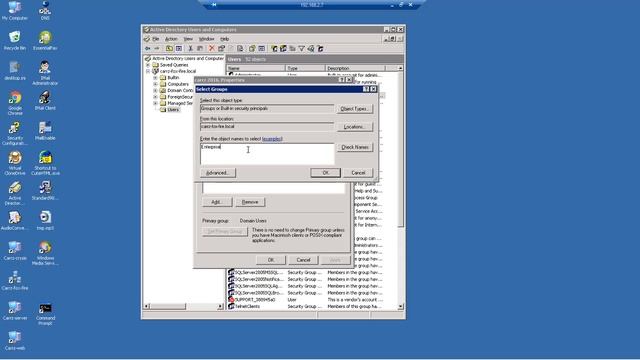Viewport: 640px width, 360px height.
Task: Open the EssentialPim desktop shortcut
Action: click(45, 40)
